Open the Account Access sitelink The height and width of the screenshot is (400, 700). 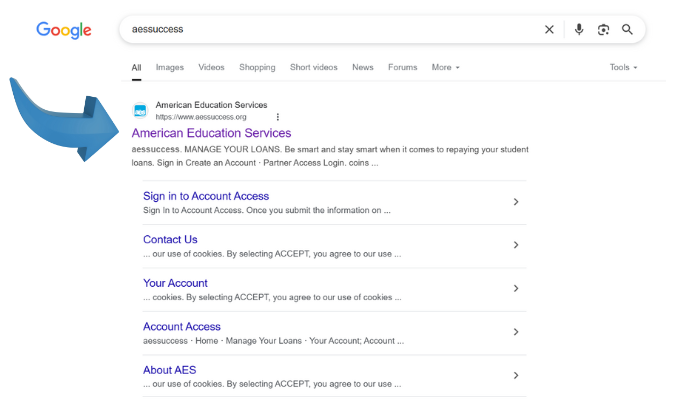182,326
